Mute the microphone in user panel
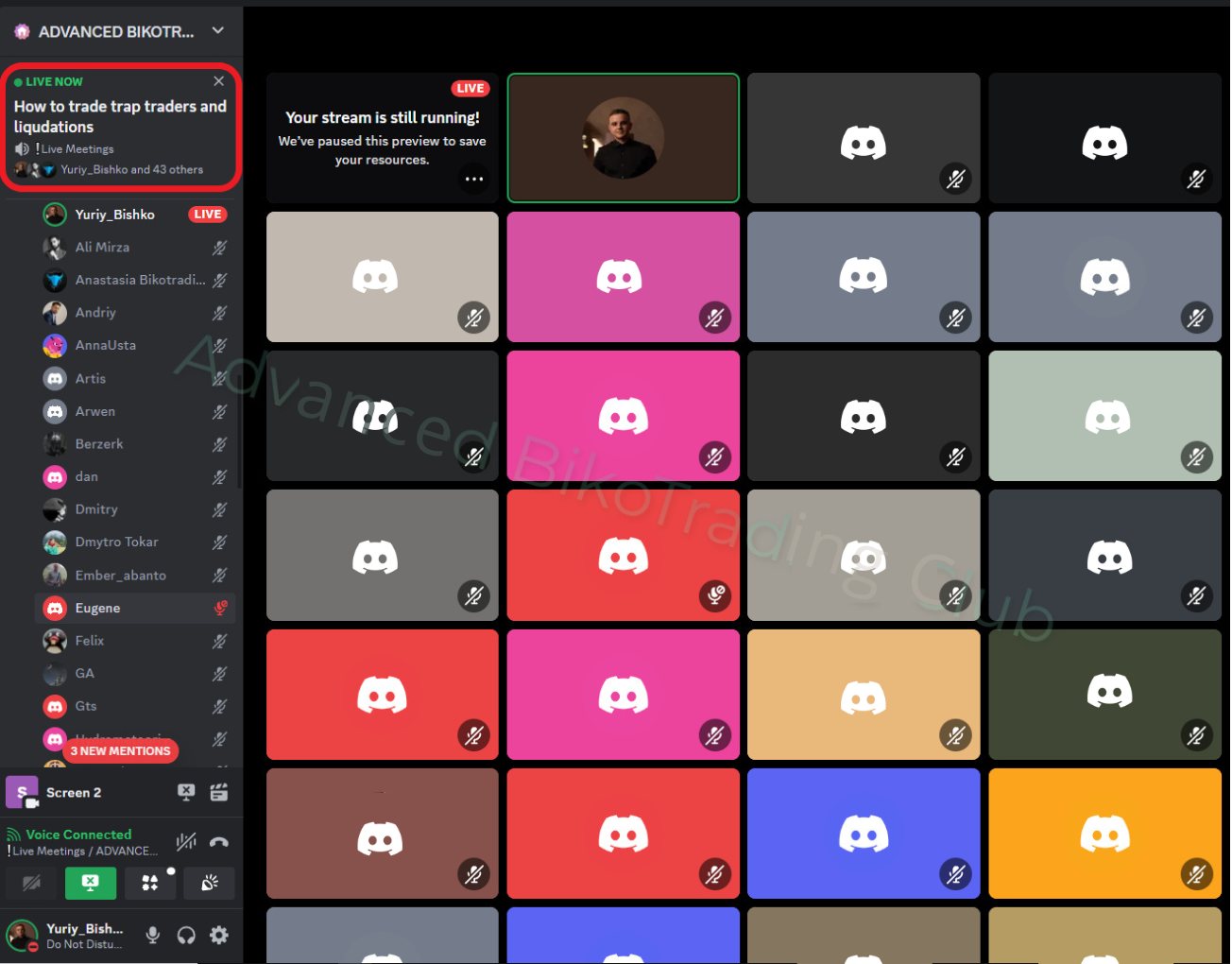Image resolution: width=1232 pixels, height=964 pixels. pyautogui.click(x=153, y=936)
